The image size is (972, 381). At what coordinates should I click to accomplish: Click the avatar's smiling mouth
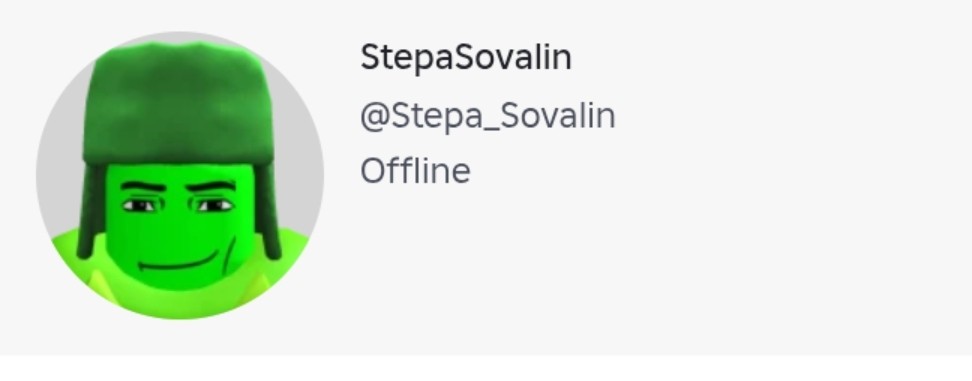click(177, 263)
